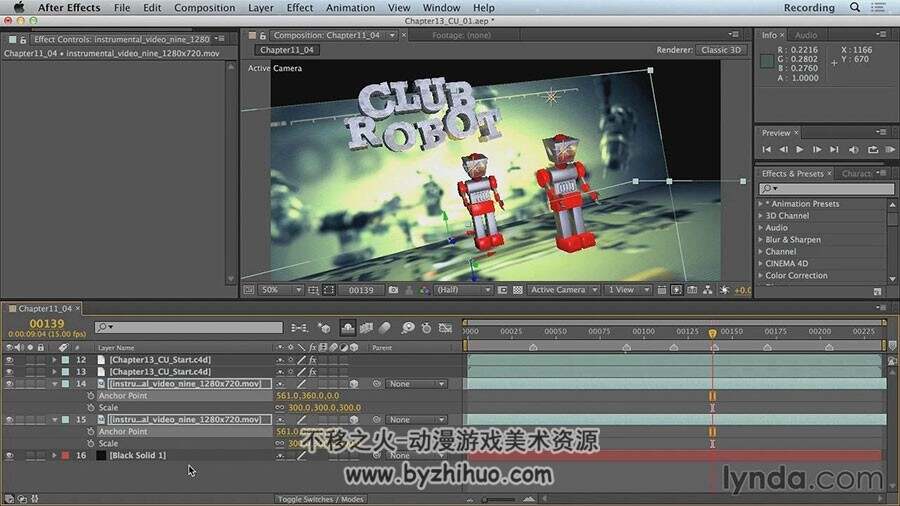Click reset exposure icon in viewer

coord(724,290)
